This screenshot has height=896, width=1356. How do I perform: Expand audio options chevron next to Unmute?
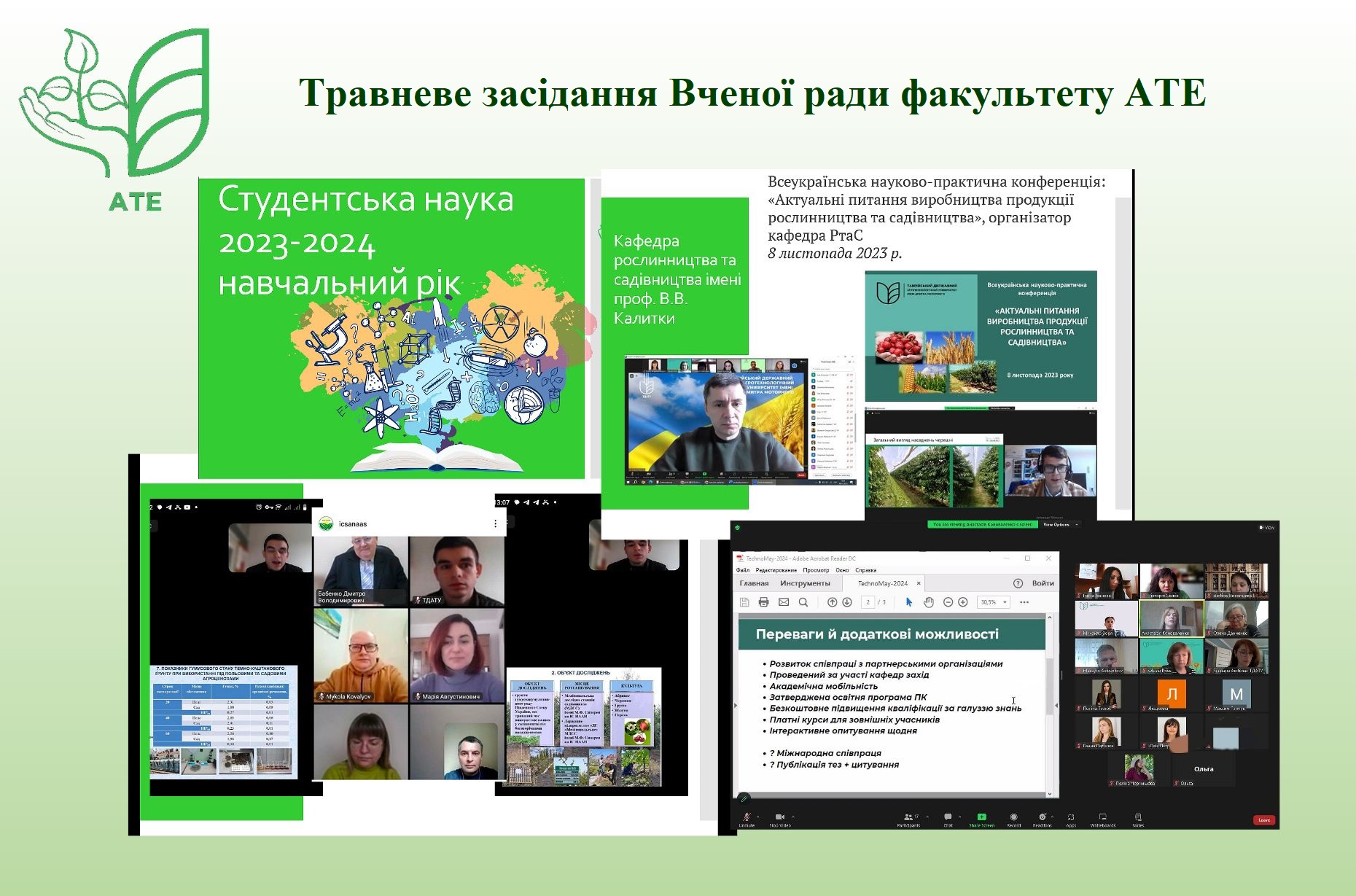(758, 817)
